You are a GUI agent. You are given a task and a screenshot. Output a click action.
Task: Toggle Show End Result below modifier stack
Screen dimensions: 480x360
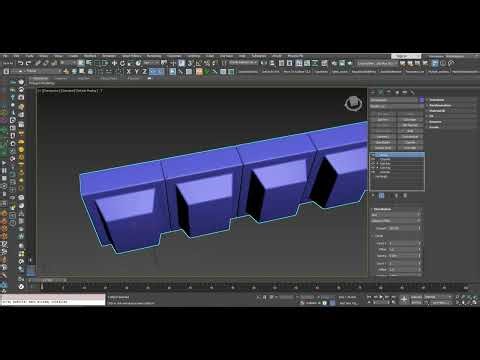click(382, 196)
